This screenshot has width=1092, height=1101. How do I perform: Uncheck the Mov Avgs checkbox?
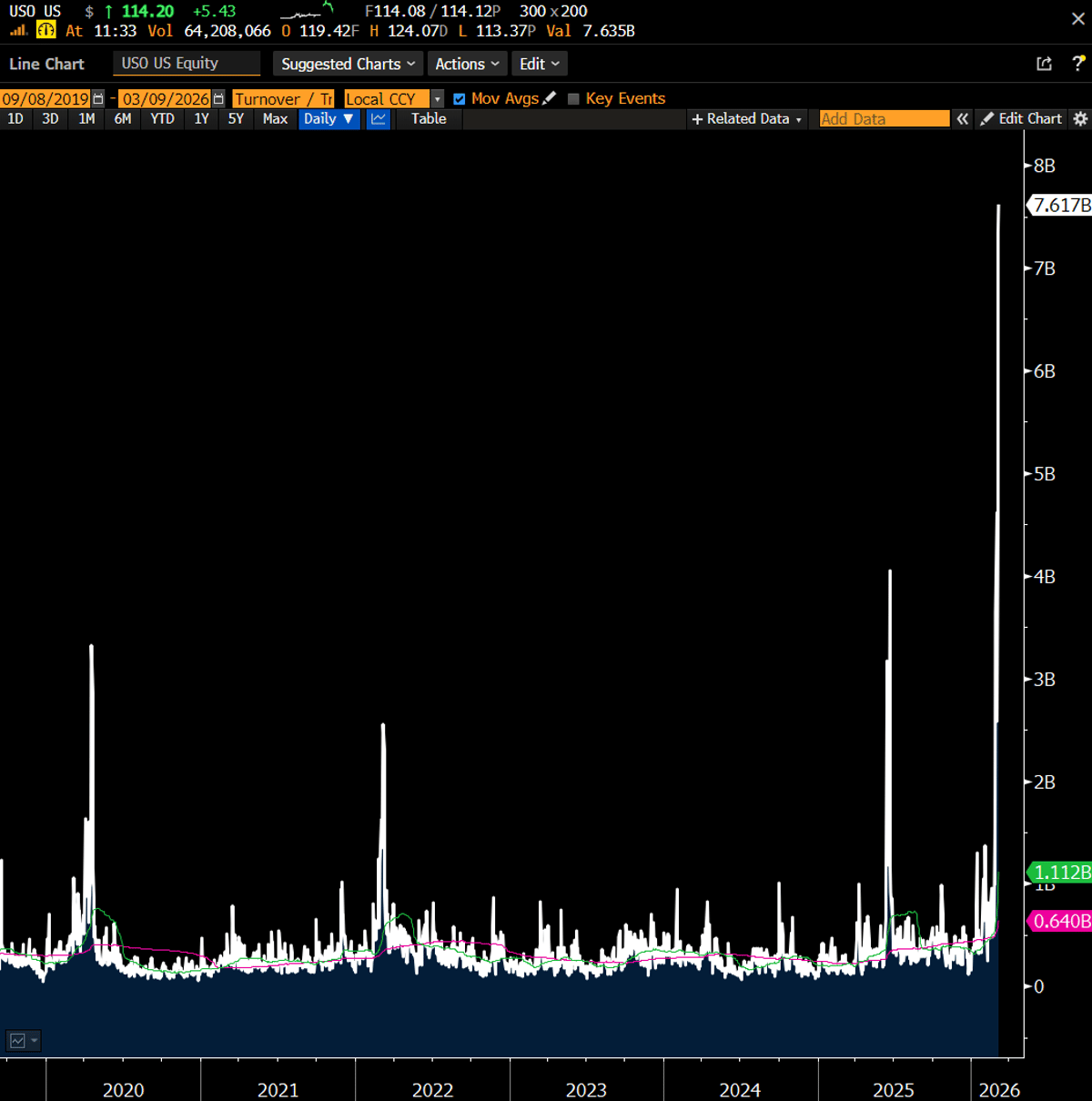click(x=460, y=98)
